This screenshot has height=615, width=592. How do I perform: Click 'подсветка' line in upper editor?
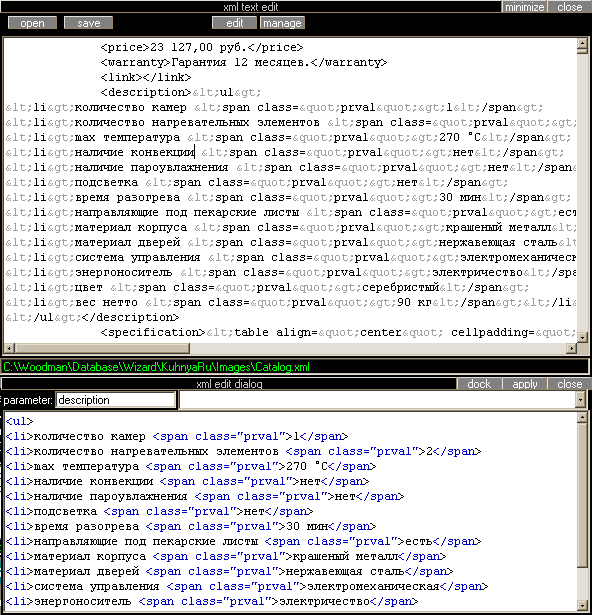point(257,182)
